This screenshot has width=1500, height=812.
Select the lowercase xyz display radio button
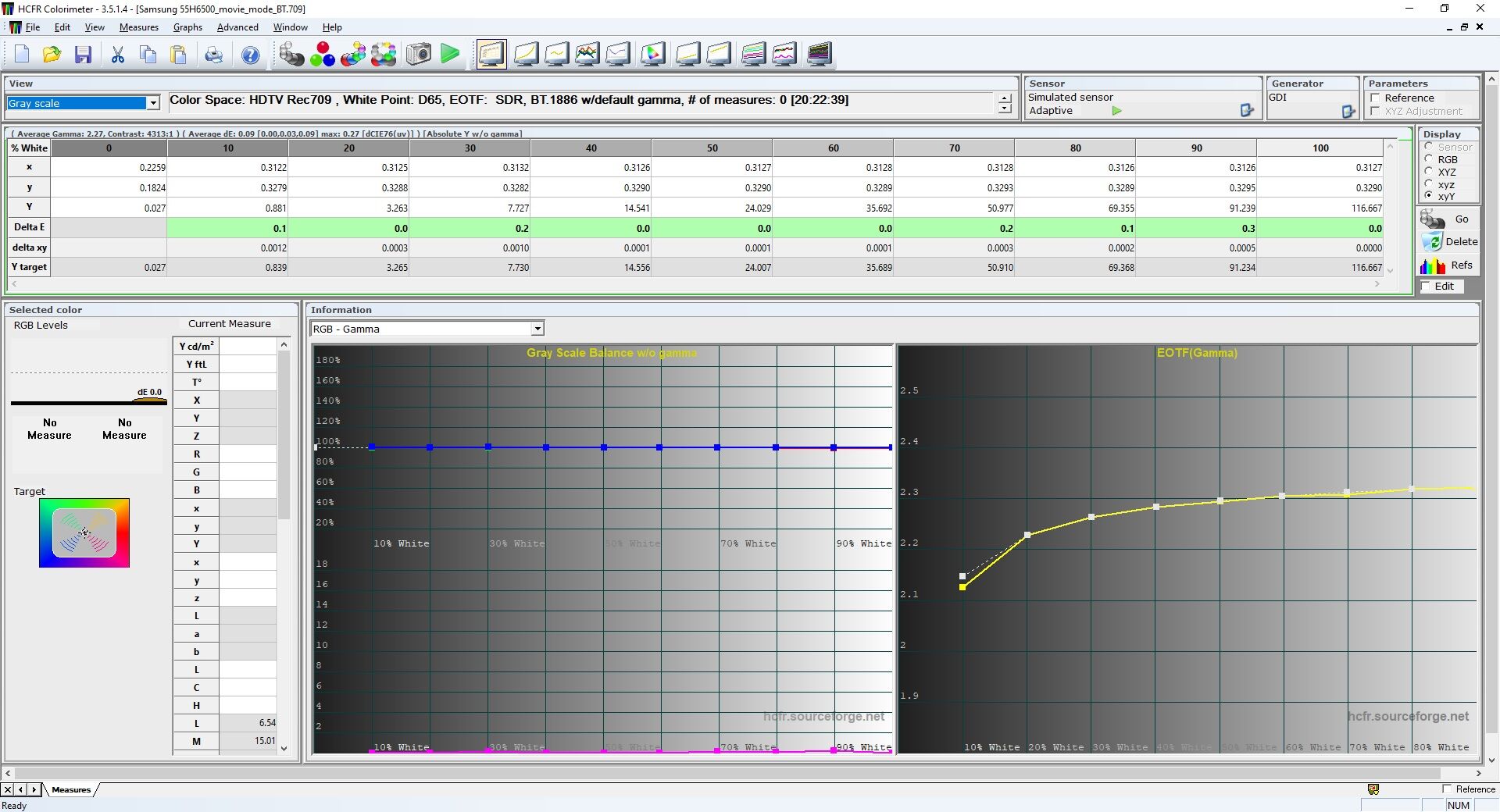click(x=1429, y=184)
